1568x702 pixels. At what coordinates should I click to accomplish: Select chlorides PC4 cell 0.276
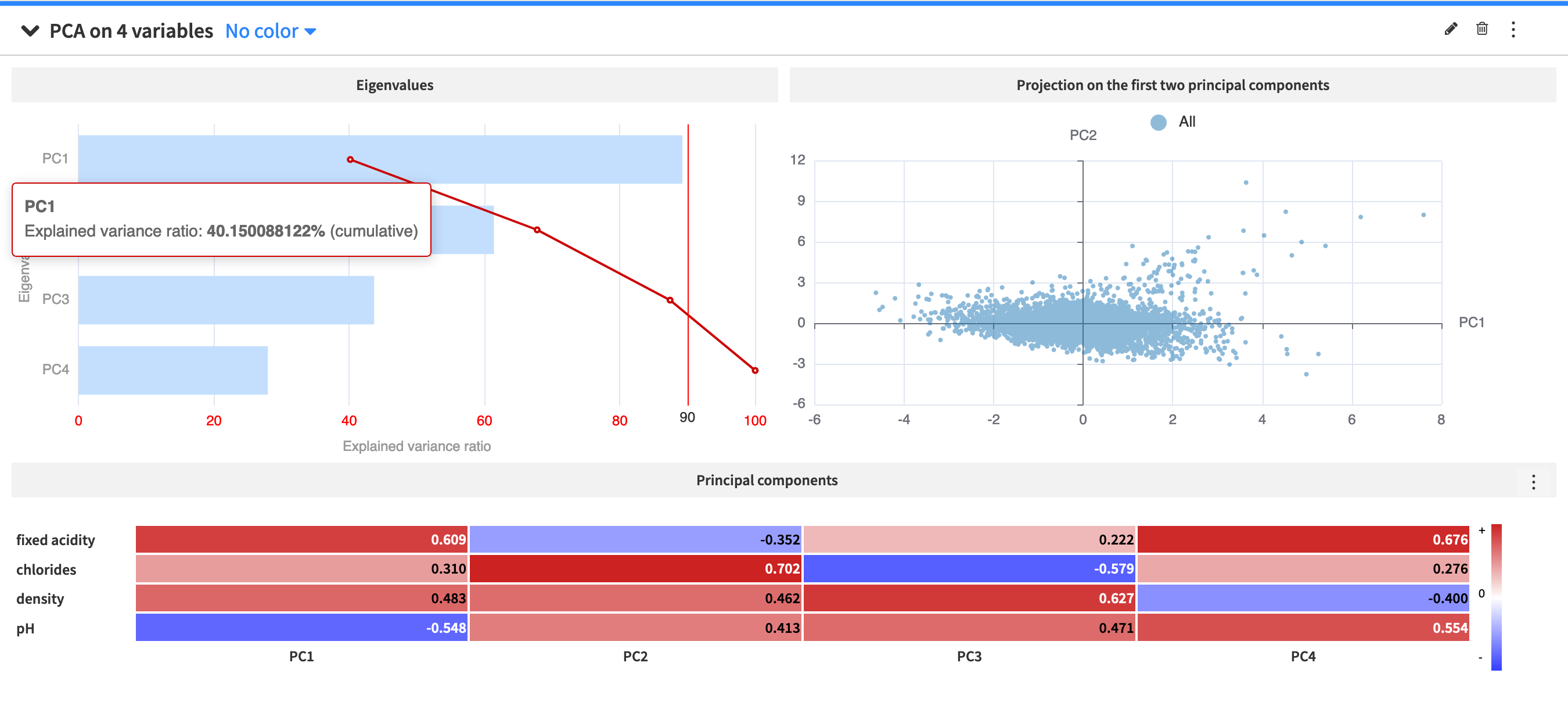tap(1303, 569)
